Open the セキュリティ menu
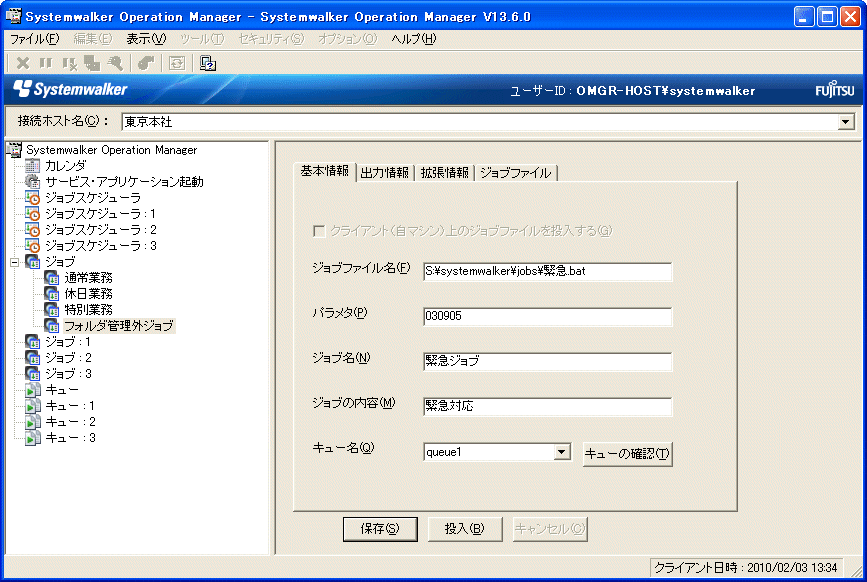This screenshot has width=867, height=582. (x=271, y=39)
